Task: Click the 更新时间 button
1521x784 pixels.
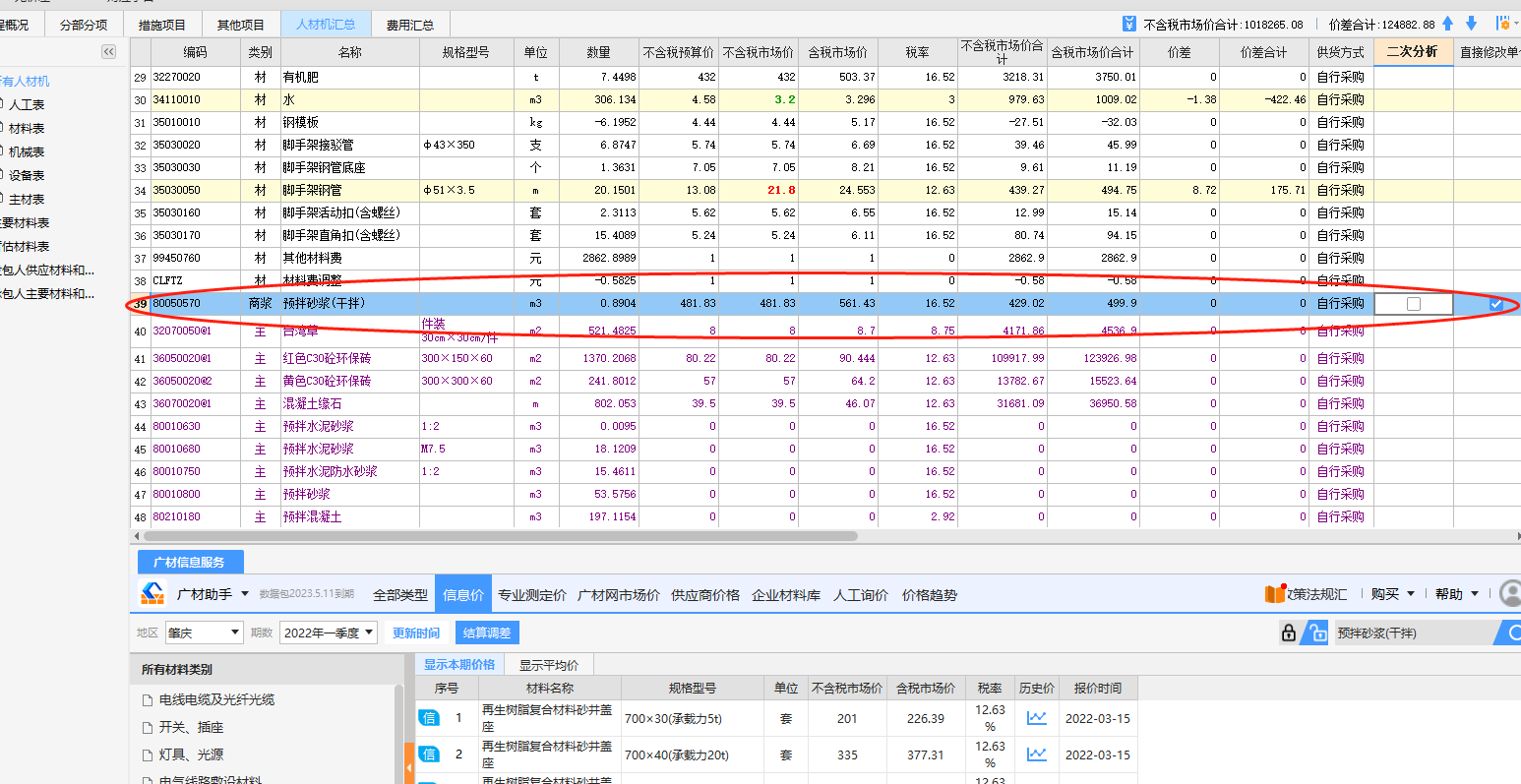Action: pyautogui.click(x=416, y=633)
